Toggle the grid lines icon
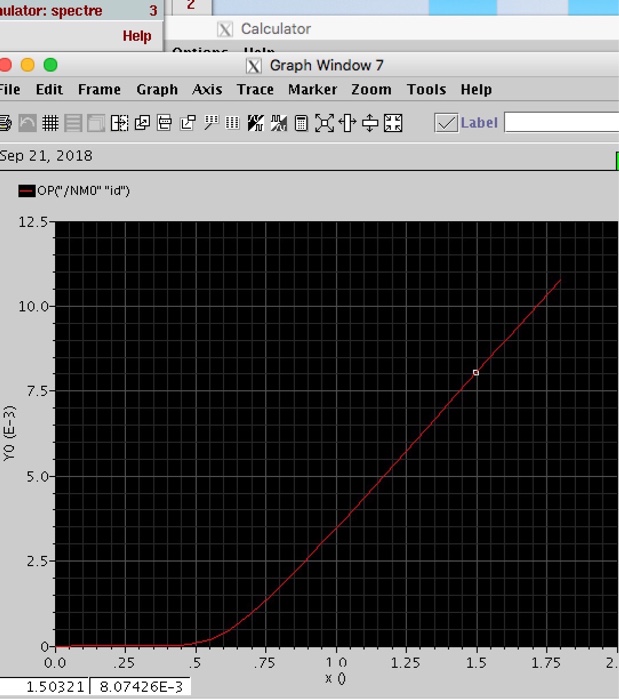The image size is (619, 700). tap(50, 123)
